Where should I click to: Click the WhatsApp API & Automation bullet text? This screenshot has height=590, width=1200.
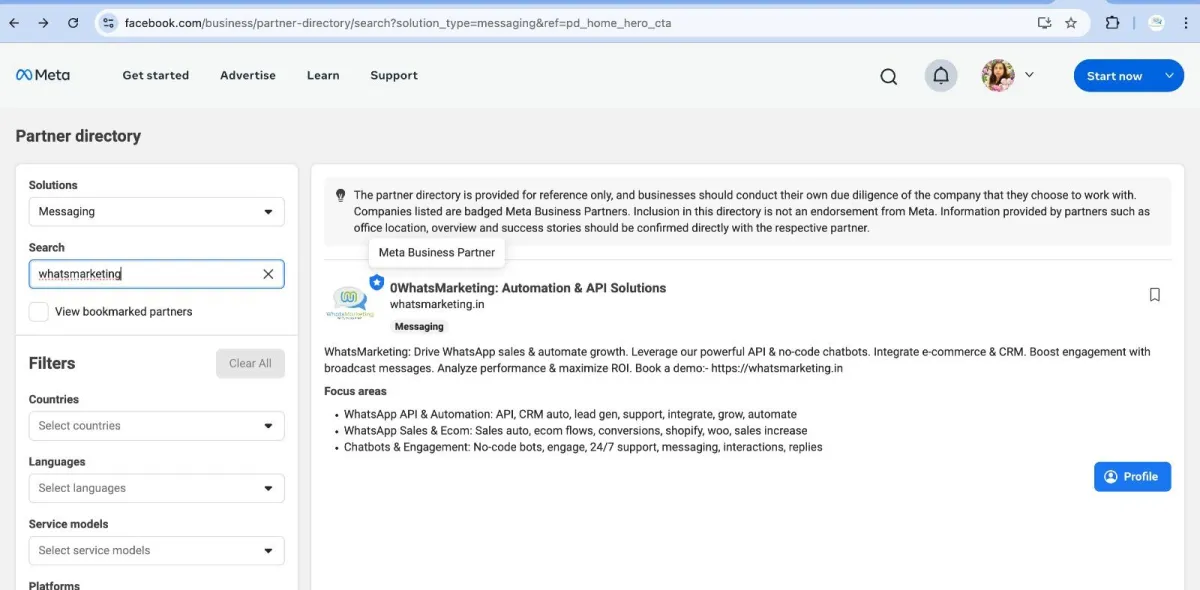point(570,414)
